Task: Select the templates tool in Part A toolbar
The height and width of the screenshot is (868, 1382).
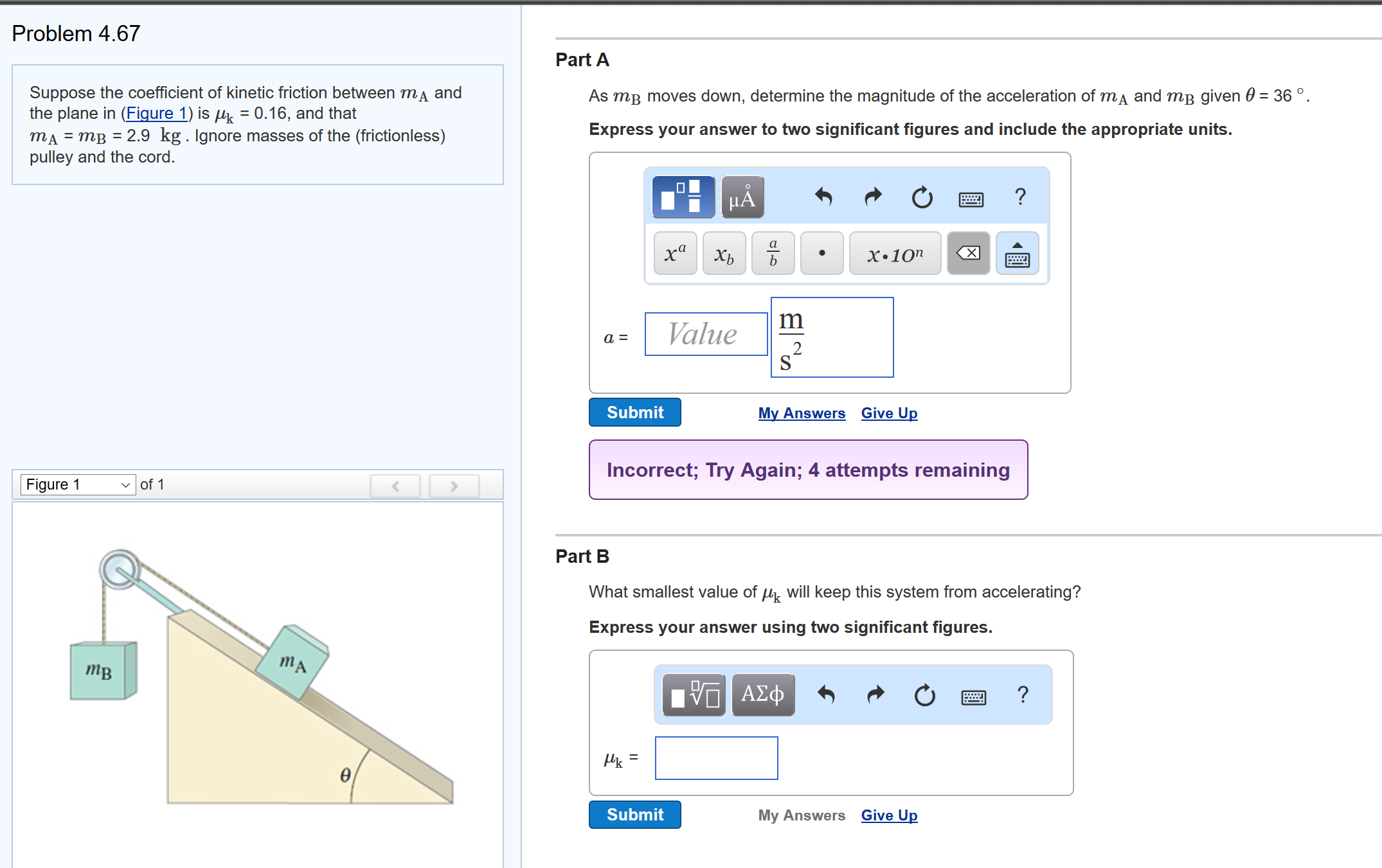Action: pyautogui.click(x=683, y=197)
